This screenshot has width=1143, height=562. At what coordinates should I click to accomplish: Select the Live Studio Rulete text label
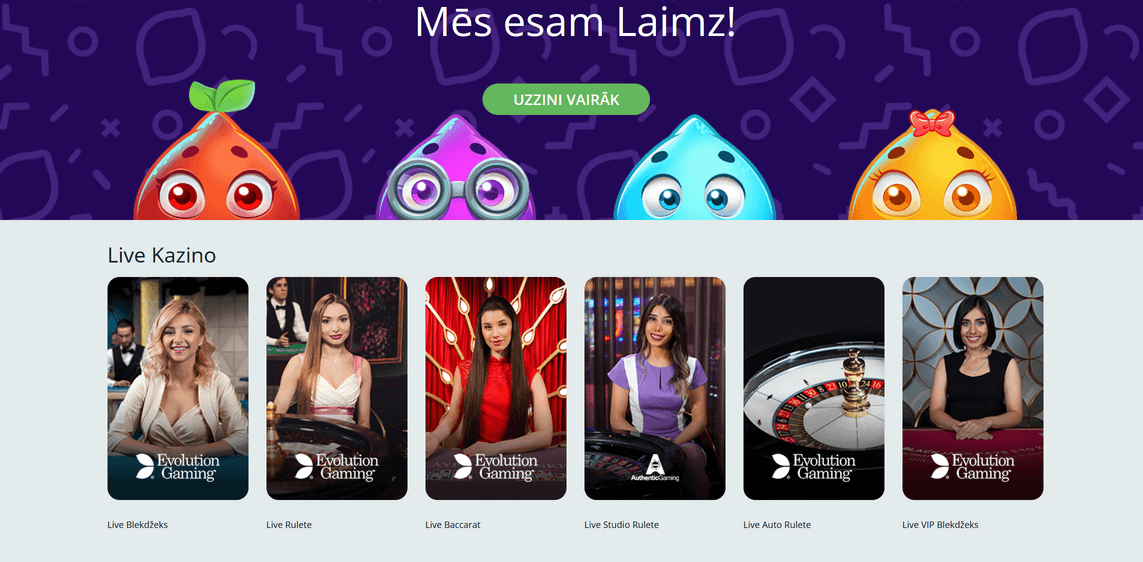tap(622, 525)
